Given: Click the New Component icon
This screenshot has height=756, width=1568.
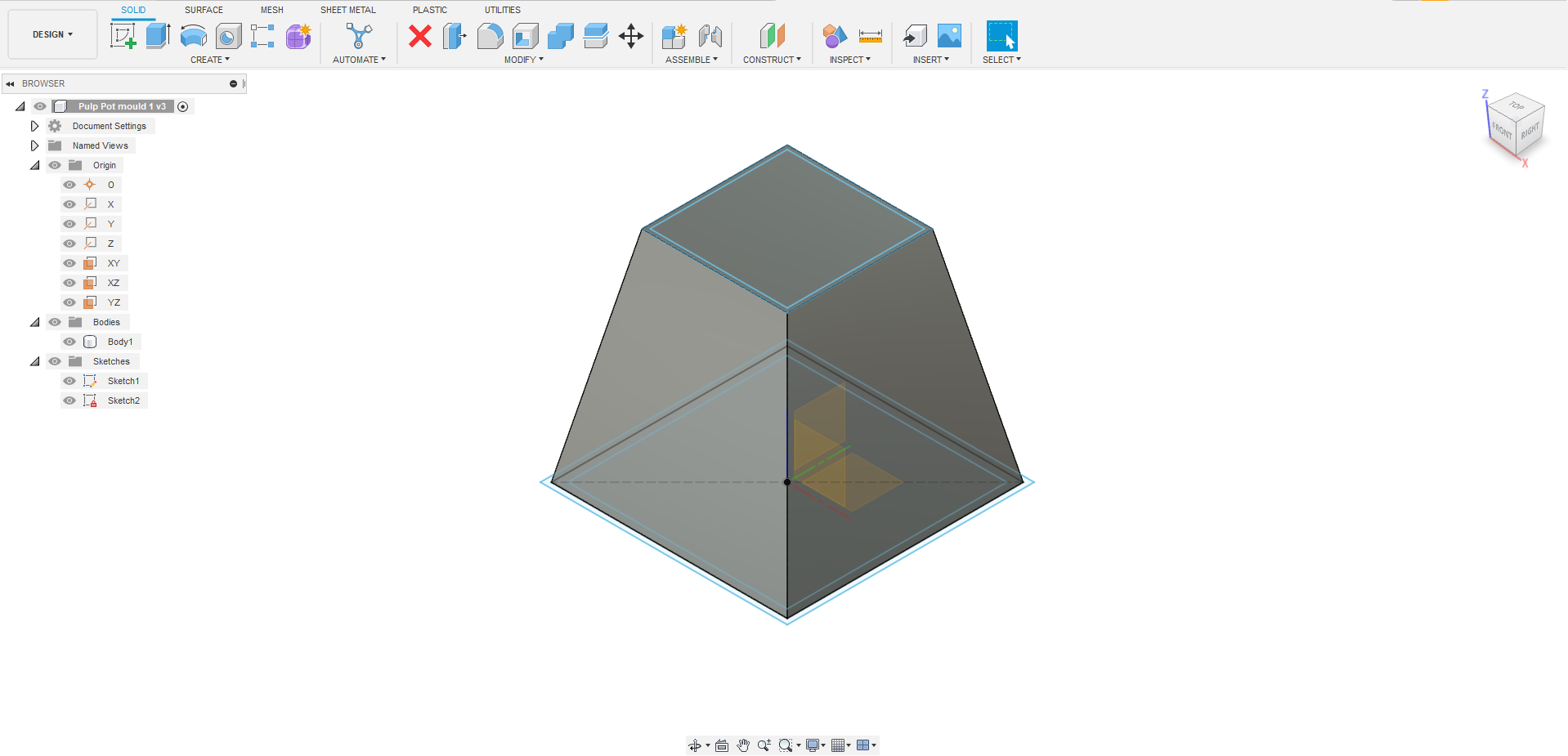Looking at the screenshot, I should (674, 36).
